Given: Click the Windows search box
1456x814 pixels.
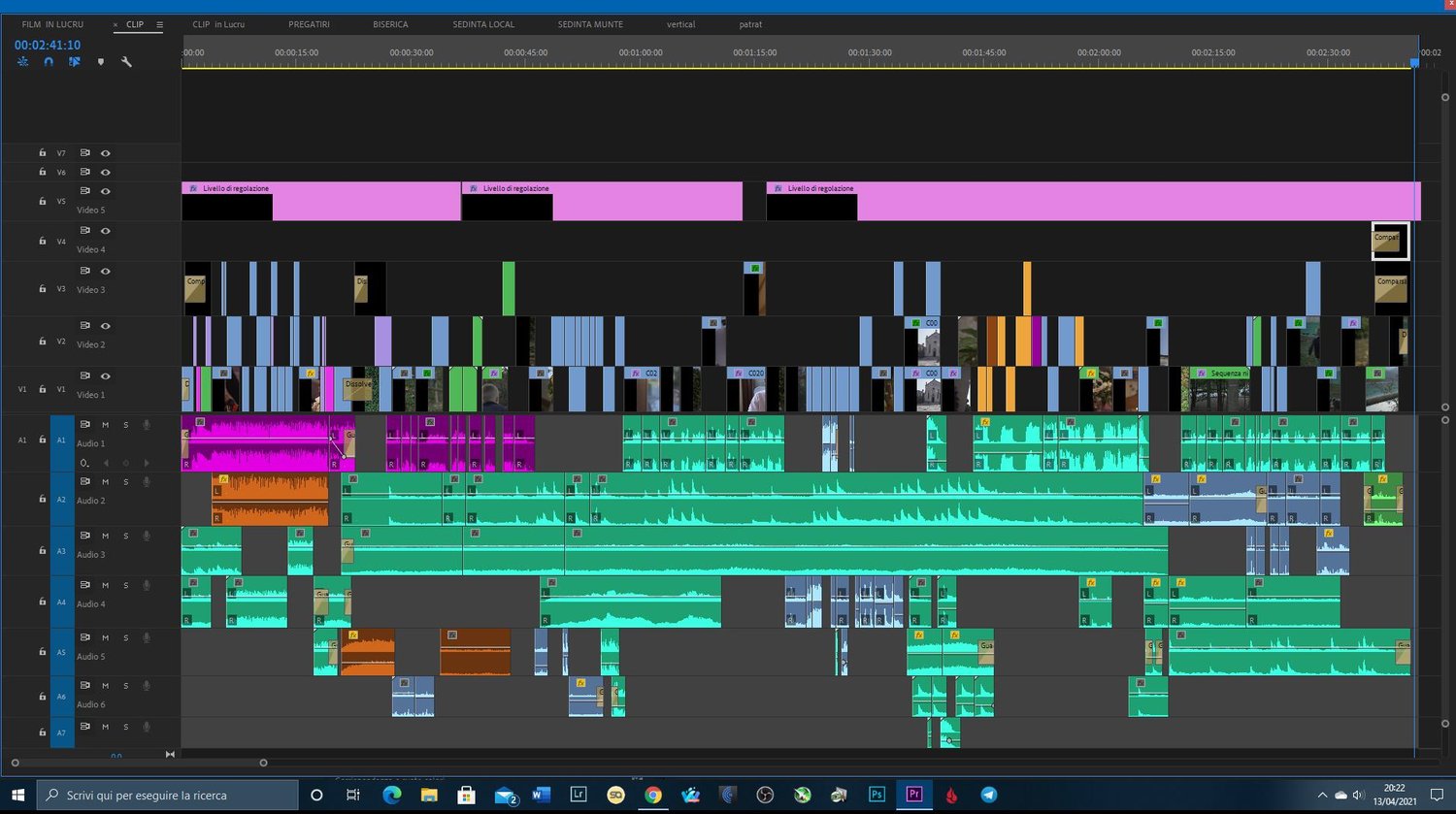Looking at the screenshot, I should [168, 795].
